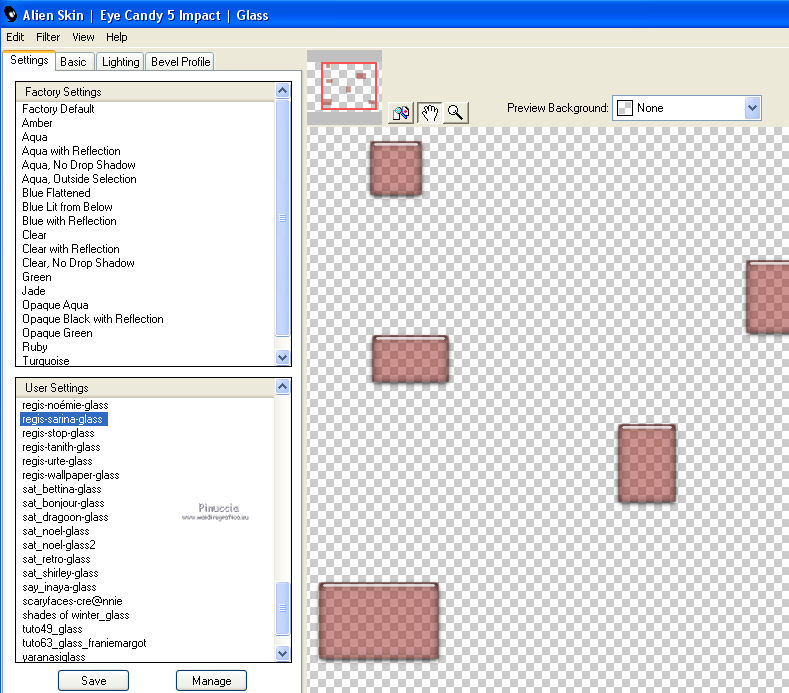Select sat_noel-glass user setting
This screenshot has width=789, height=693.
(x=56, y=531)
